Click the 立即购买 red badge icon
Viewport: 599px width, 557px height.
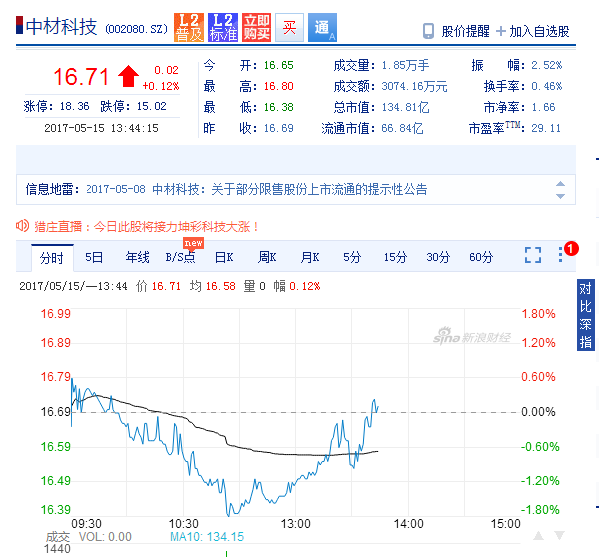tap(256, 28)
